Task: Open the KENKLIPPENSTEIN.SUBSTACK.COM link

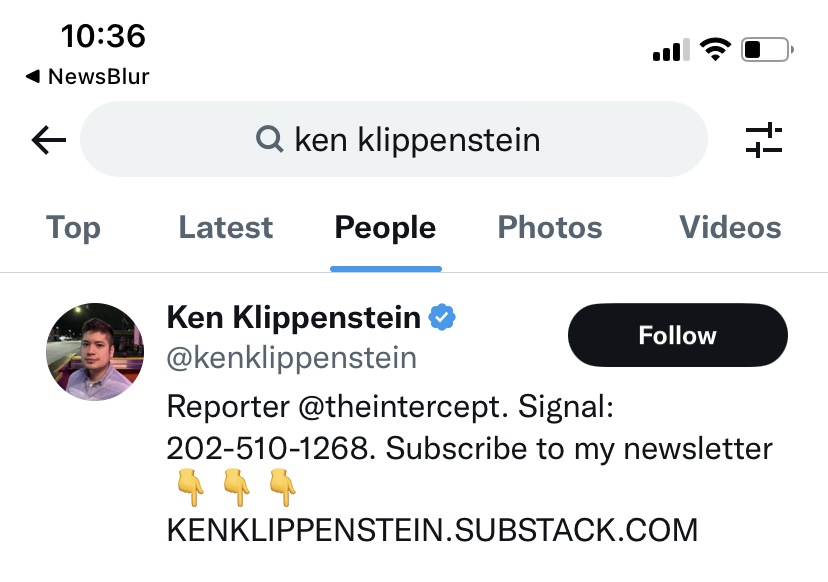Action: (432, 529)
